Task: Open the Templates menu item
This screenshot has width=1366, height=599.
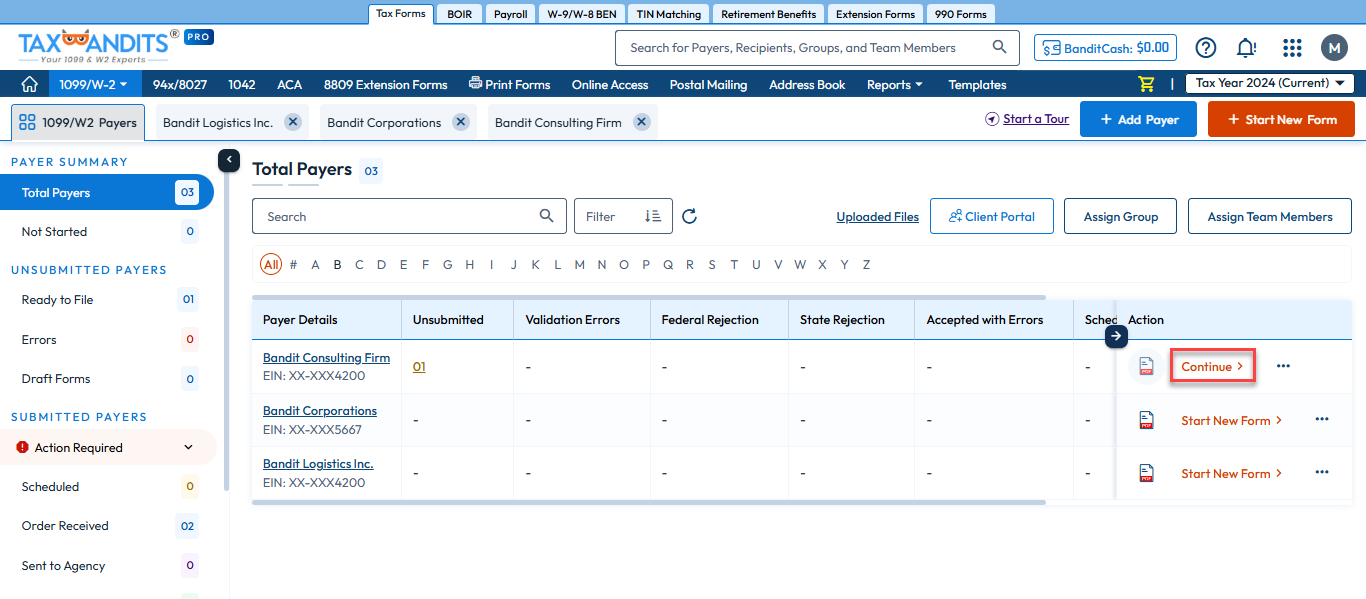Action: (977, 84)
